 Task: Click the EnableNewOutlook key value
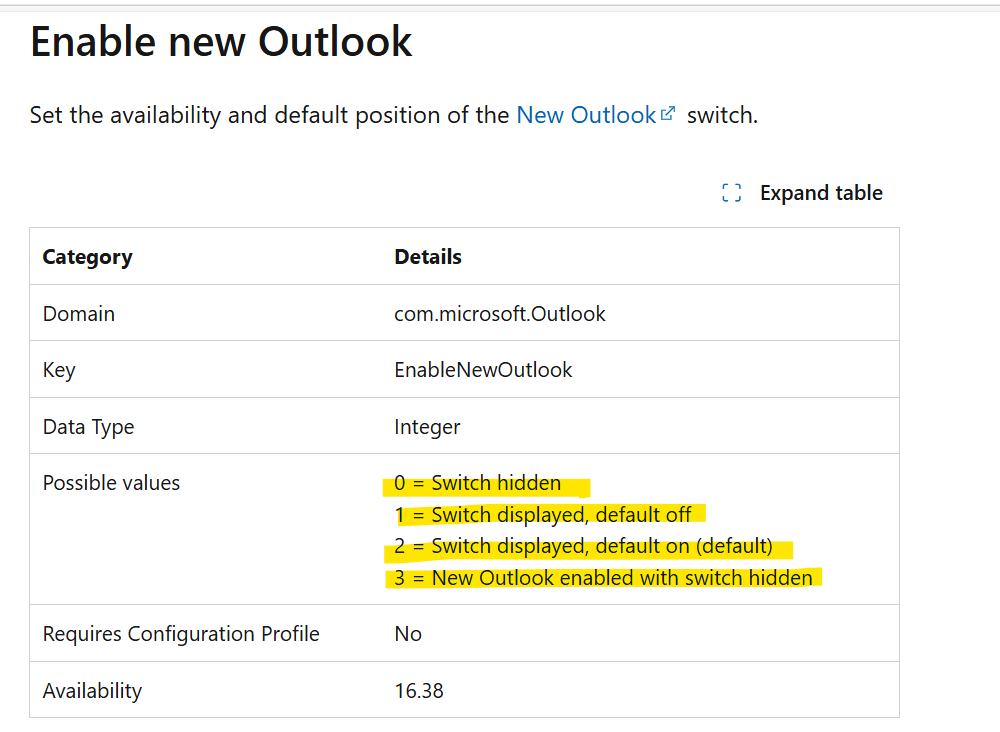(482, 369)
